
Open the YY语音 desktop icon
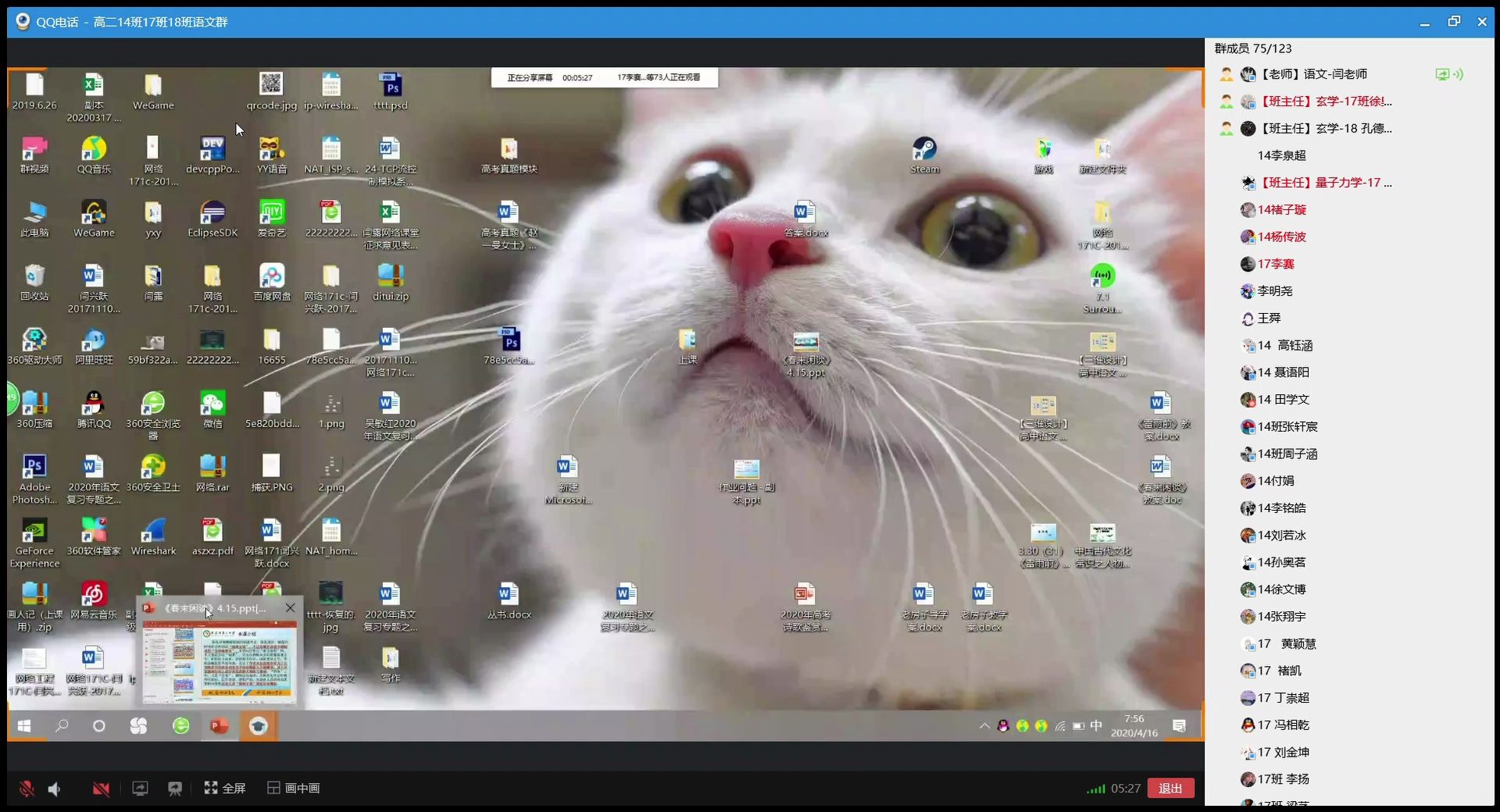click(x=272, y=155)
